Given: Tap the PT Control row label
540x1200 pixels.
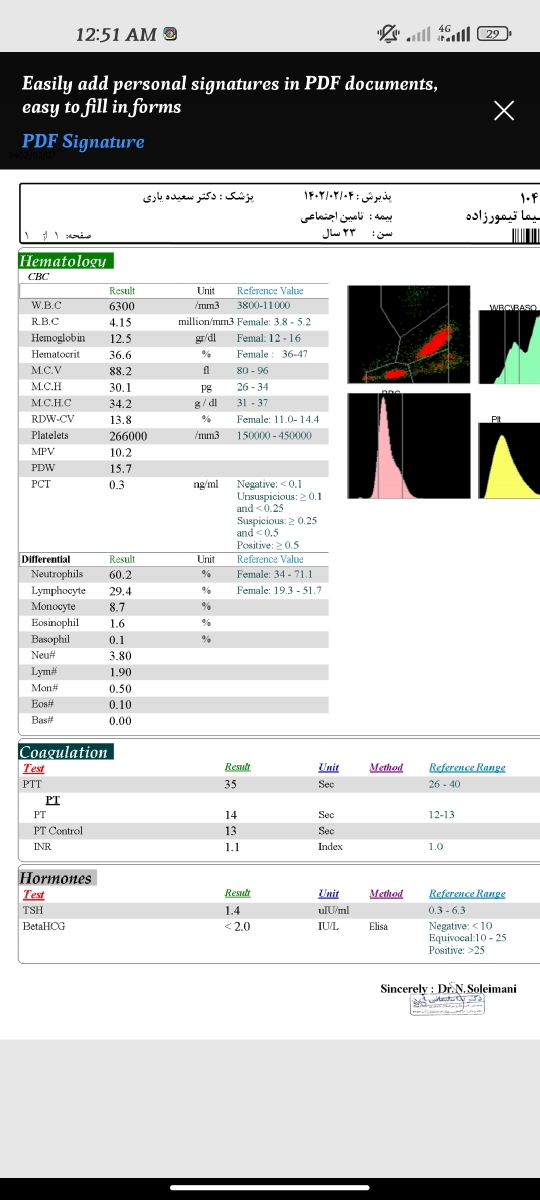Looking at the screenshot, I should (58, 831).
